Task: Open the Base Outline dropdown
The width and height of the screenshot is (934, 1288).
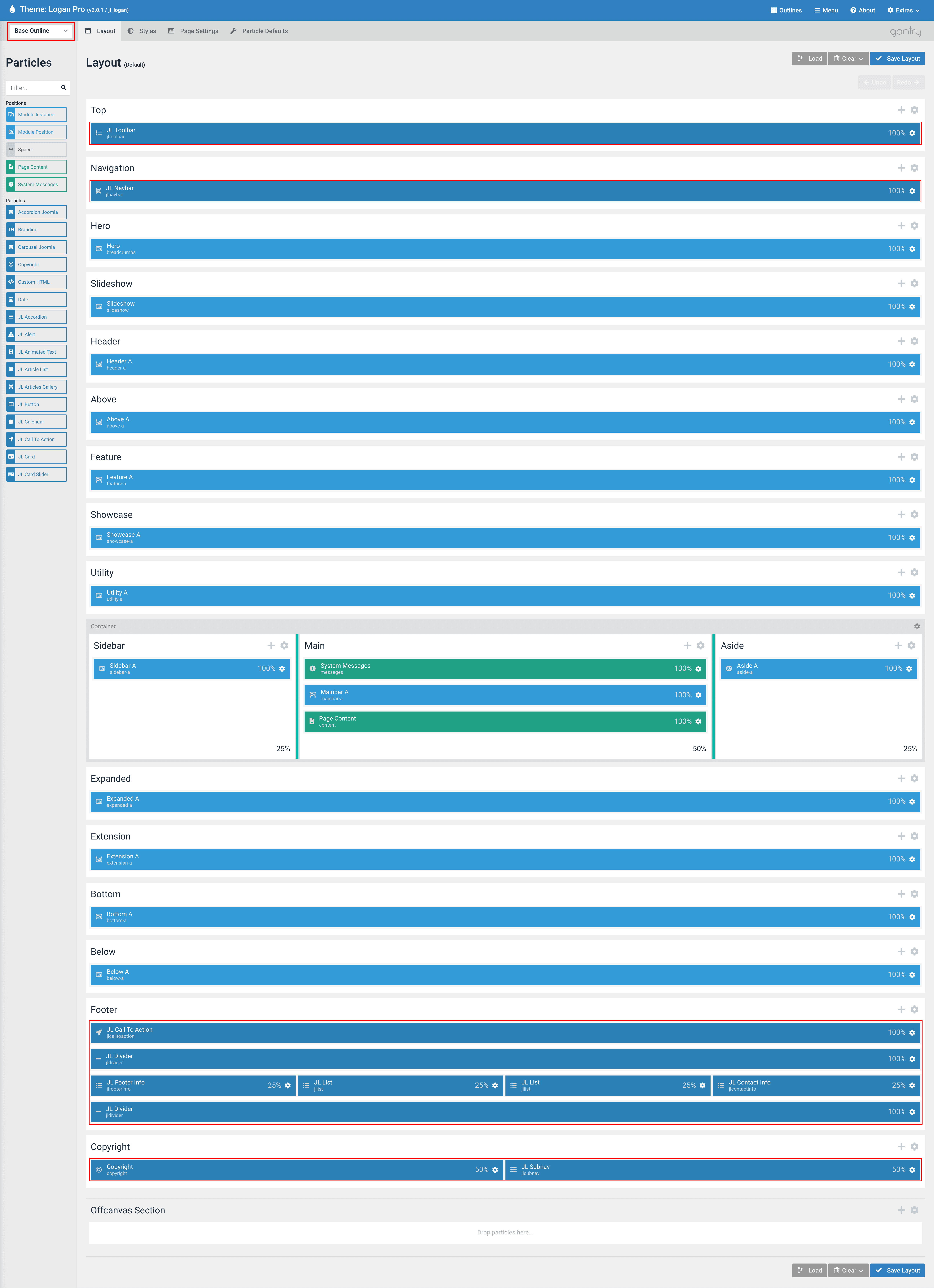Action: pos(41,31)
